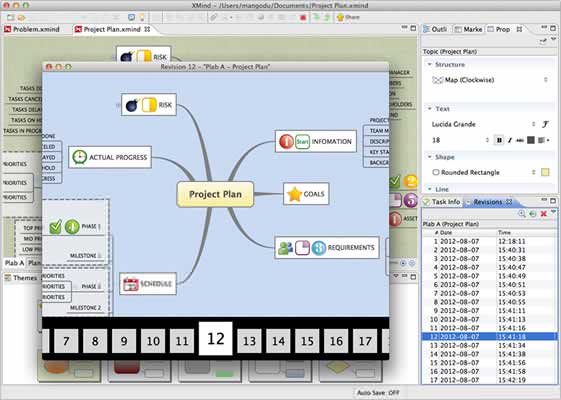Click the green Start marker on INFOMATION

(x=302, y=142)
